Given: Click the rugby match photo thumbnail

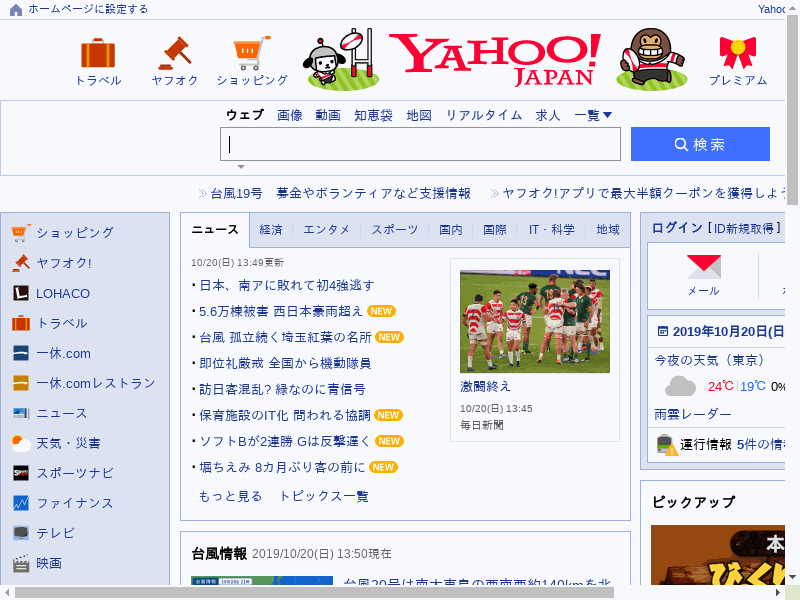Looking at the screenshot, I should pyautogui.click(x=535, y=321).
